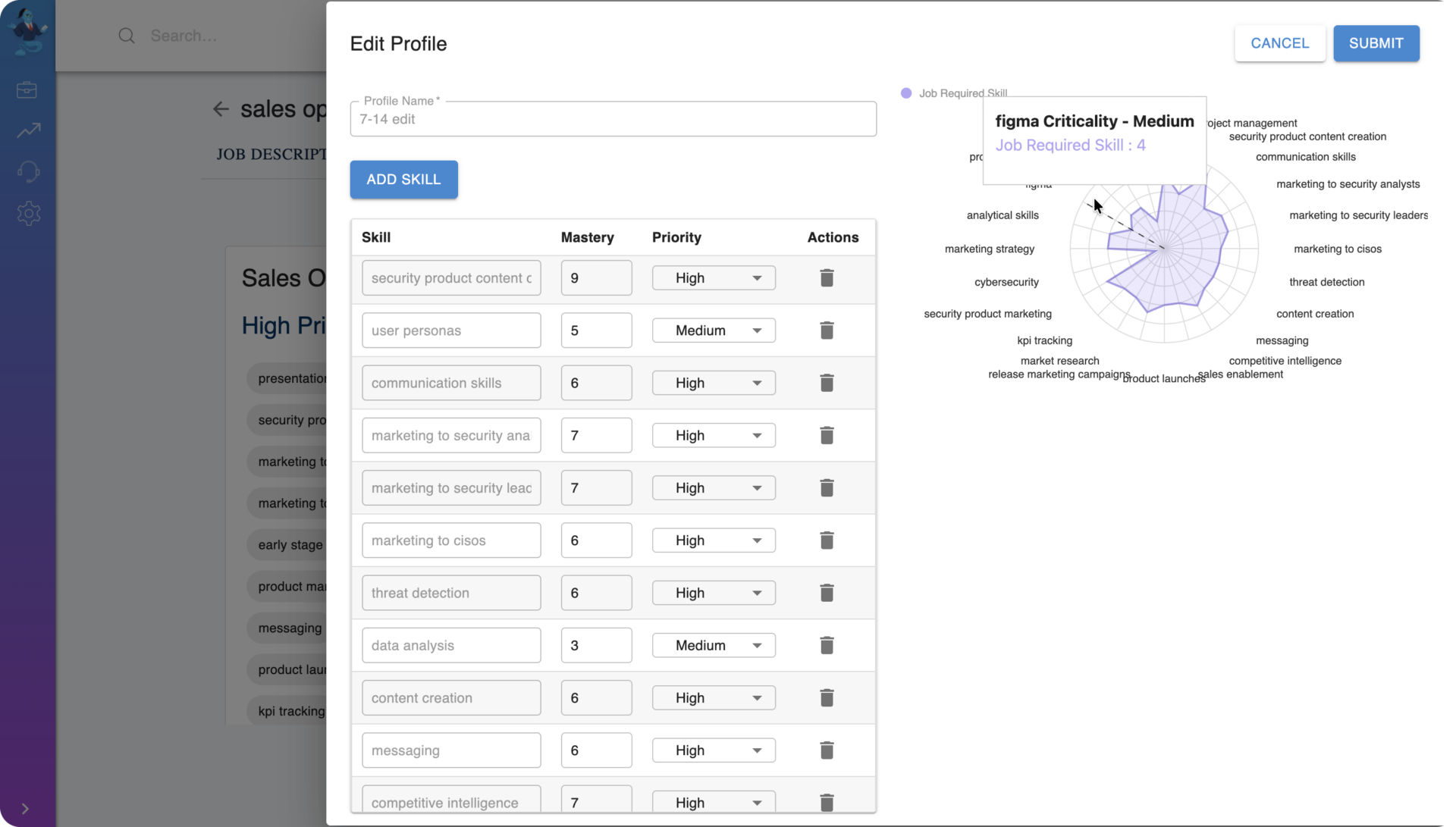Click the search magnifier icon
Viewport: 1456px width, 827px height.
(x=127, y=36)
